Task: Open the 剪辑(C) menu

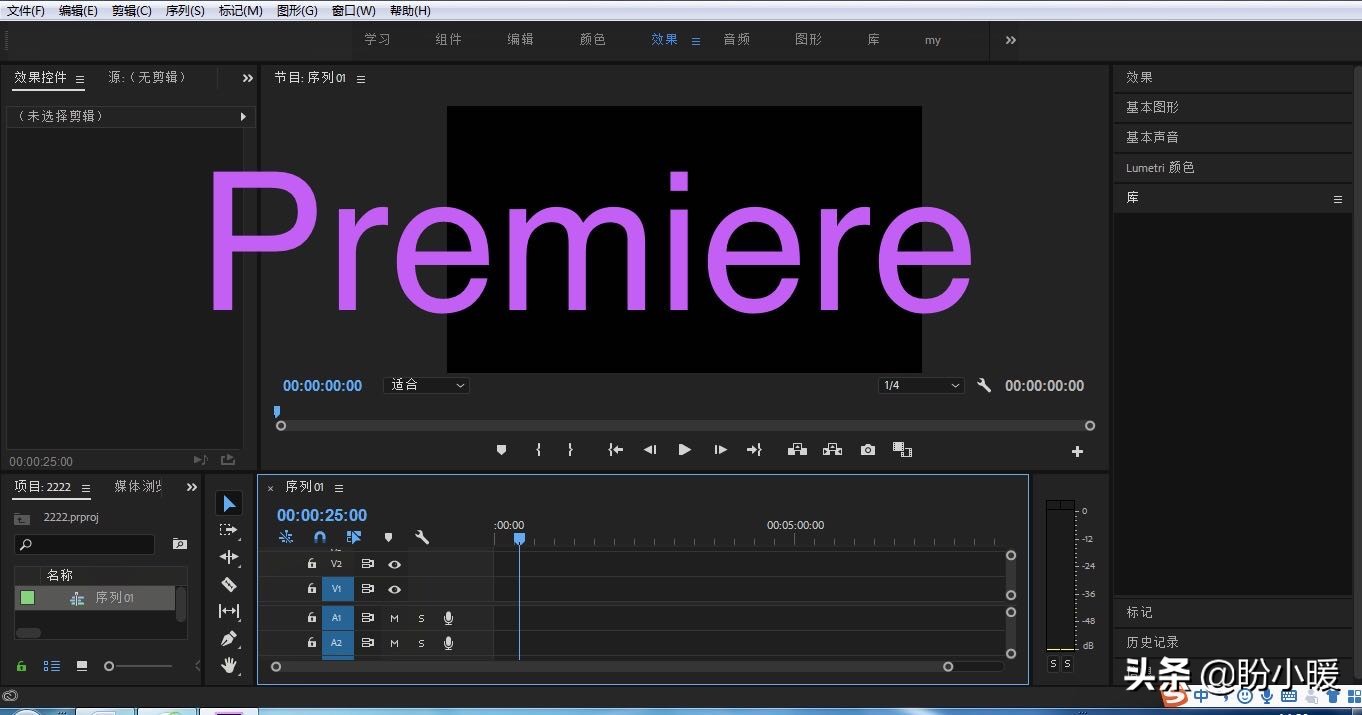Action: point(132,10)
